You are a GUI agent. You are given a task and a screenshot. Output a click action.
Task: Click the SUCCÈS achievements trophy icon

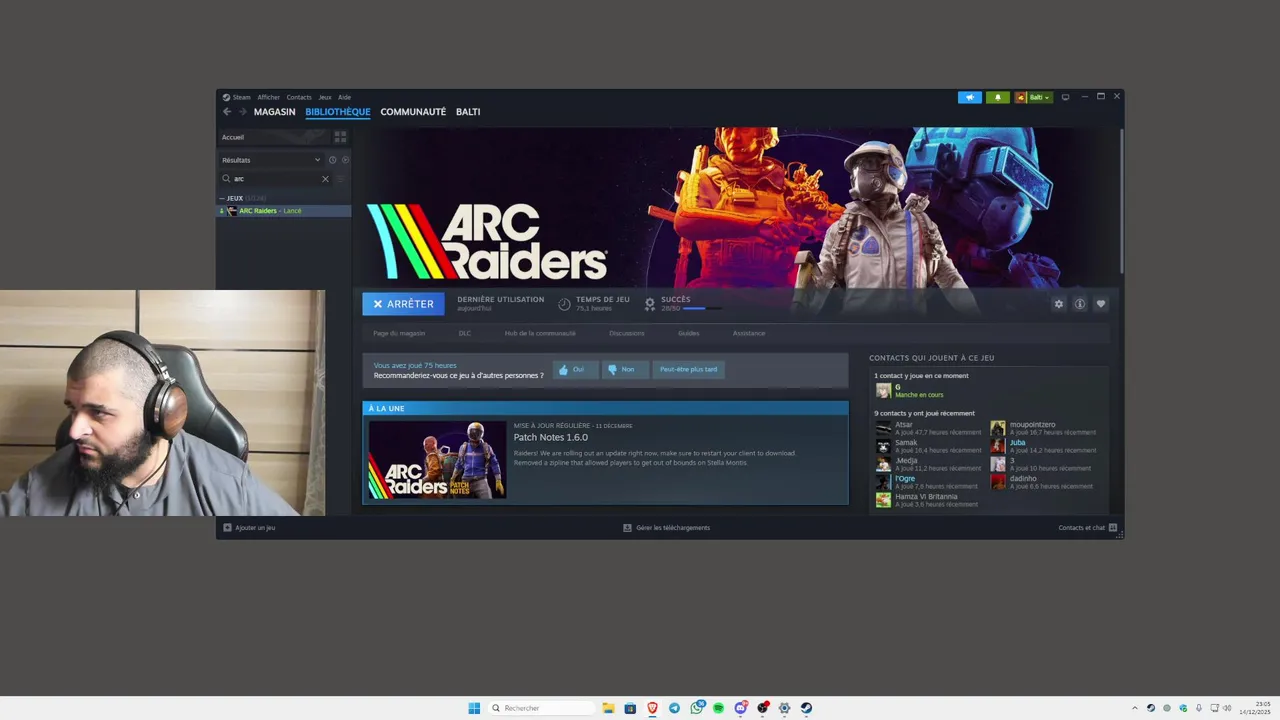point(650,303)
